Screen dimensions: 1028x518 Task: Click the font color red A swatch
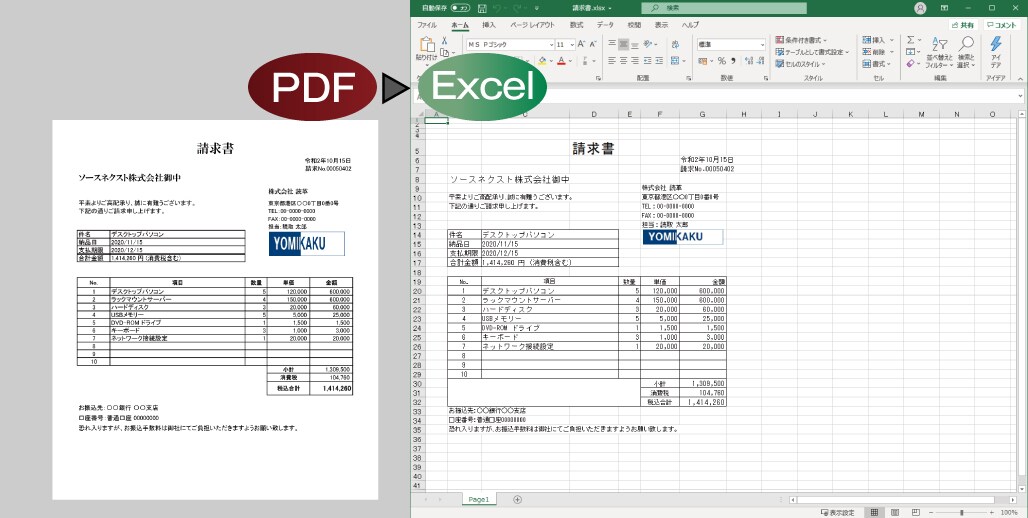click(561, 60)
